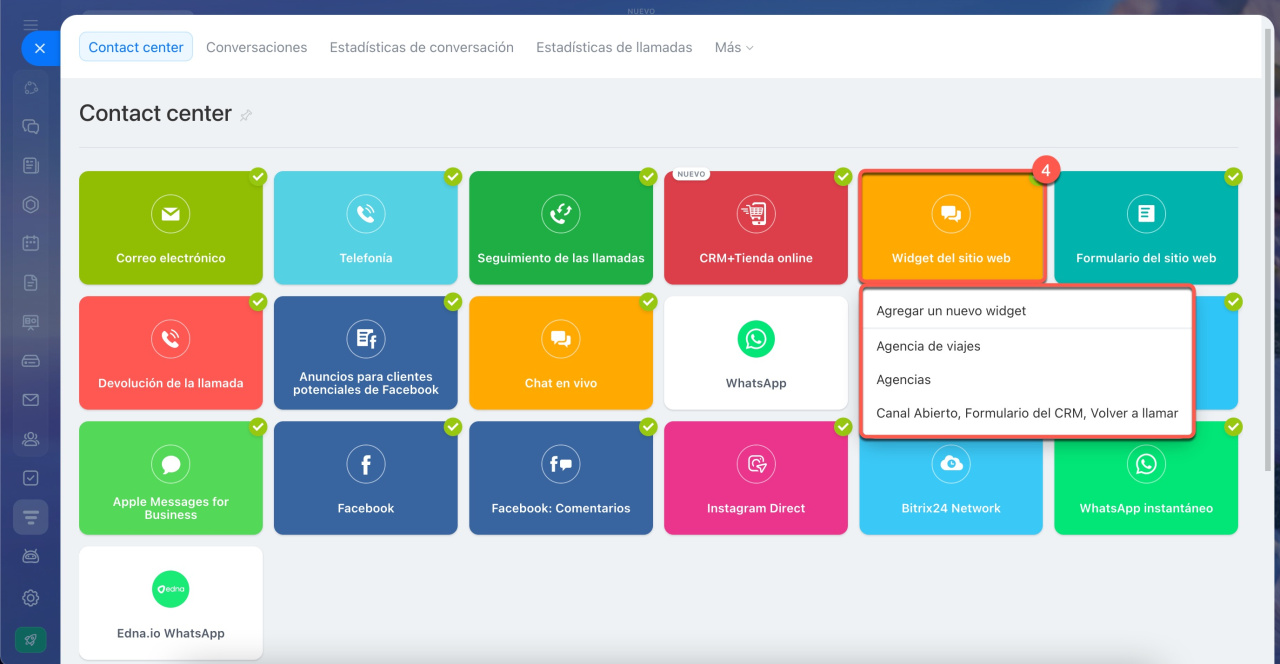Screen dimensions: 1280x664
Task: Open Apple Messages for Business tile
Action: [171, 478]
